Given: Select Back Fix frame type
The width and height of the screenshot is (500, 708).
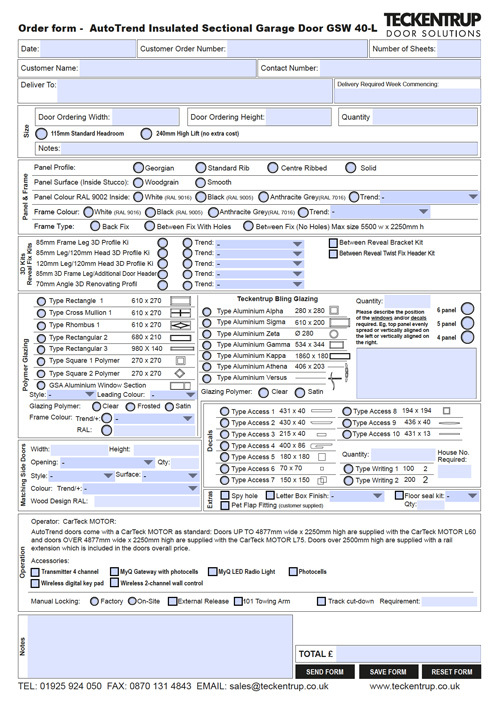Looking at the screenshot, I should (x=95, y=226).
